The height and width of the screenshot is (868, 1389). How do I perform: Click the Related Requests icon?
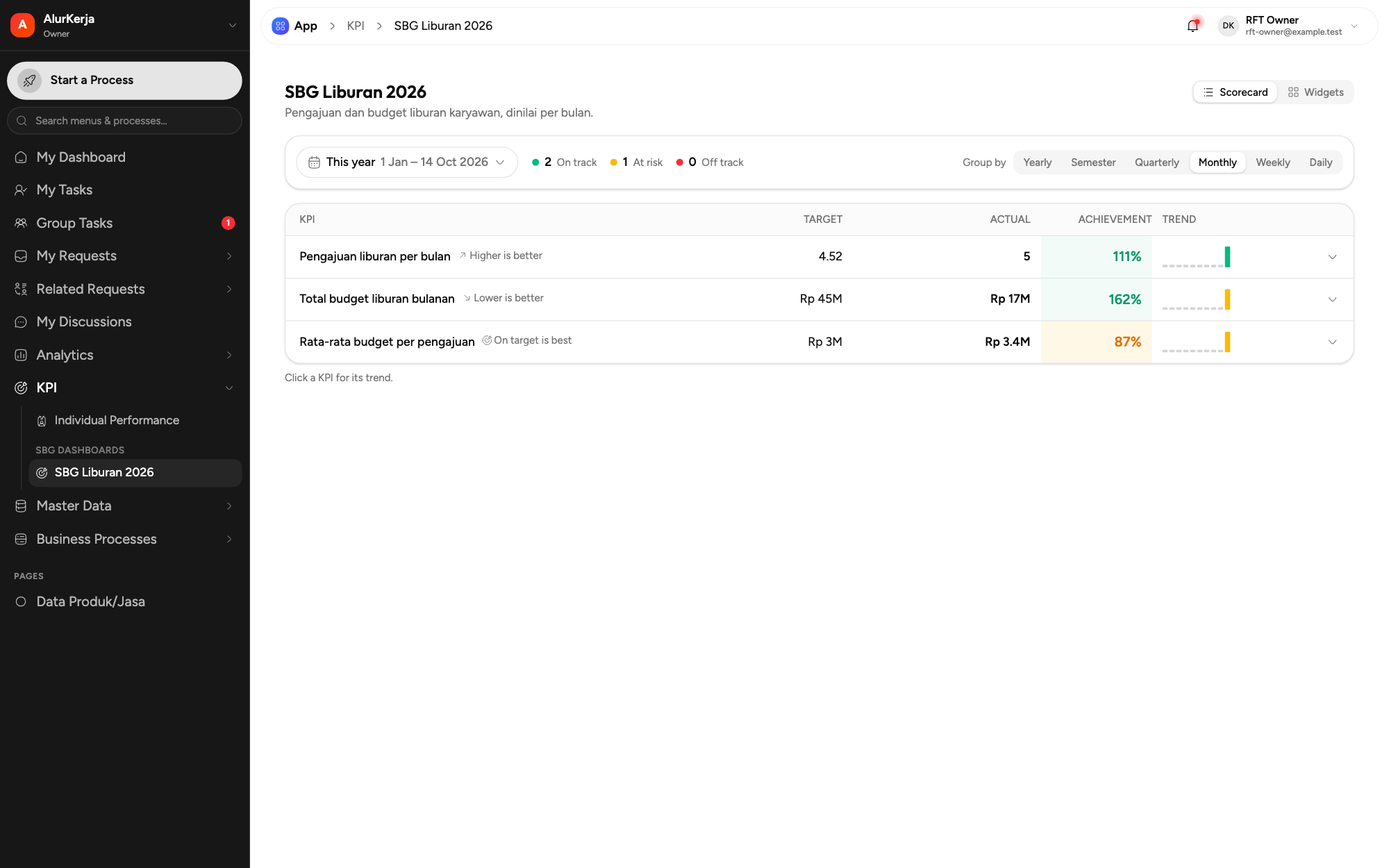pos(21,290)
